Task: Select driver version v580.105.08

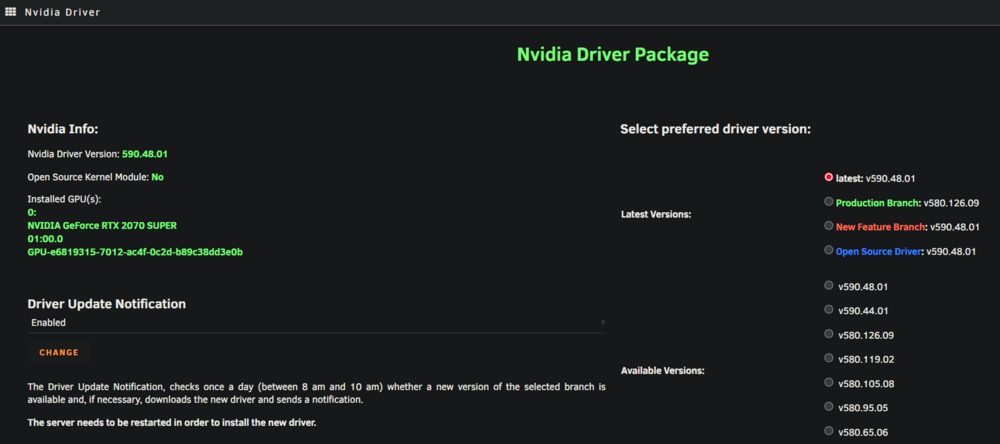Action: point(828,383)
